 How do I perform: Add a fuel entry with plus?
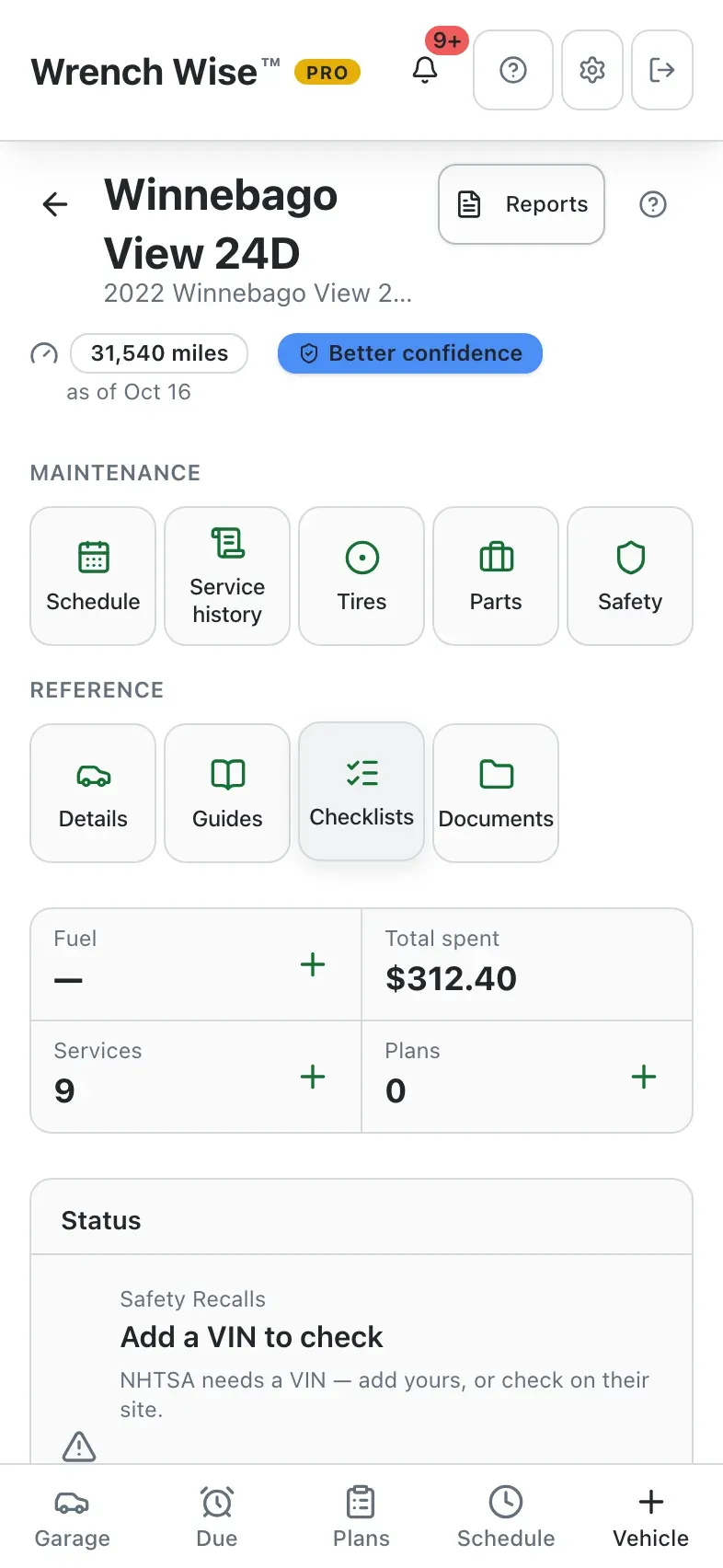coord(313,964)
